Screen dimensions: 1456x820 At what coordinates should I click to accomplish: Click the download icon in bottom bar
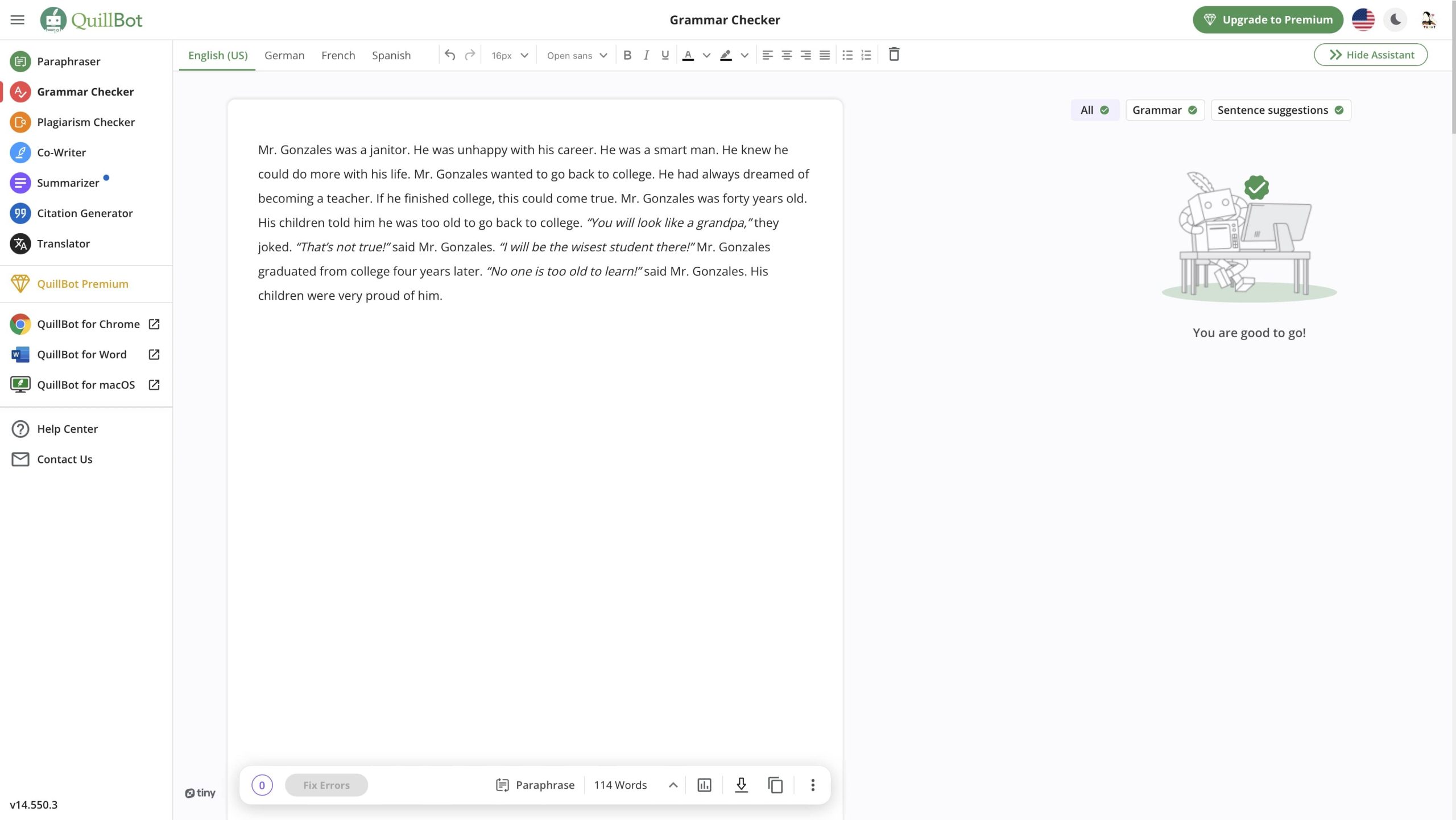[741, 785]
